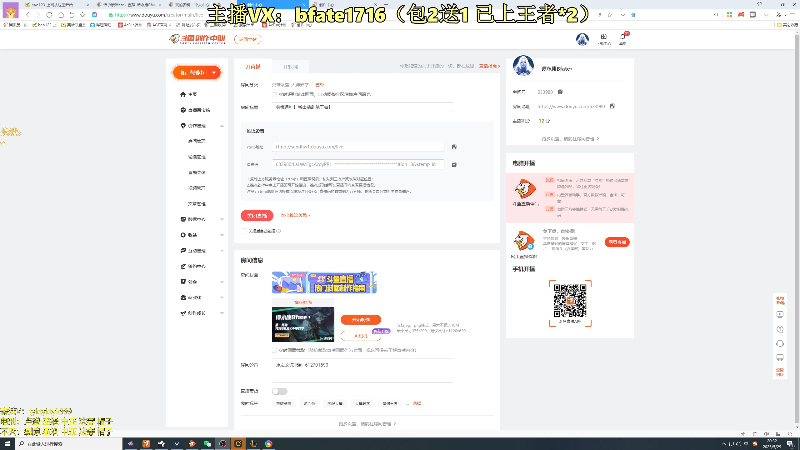Click into the stream key field
Screen dimensions: 800x450
tap(358, 165)
